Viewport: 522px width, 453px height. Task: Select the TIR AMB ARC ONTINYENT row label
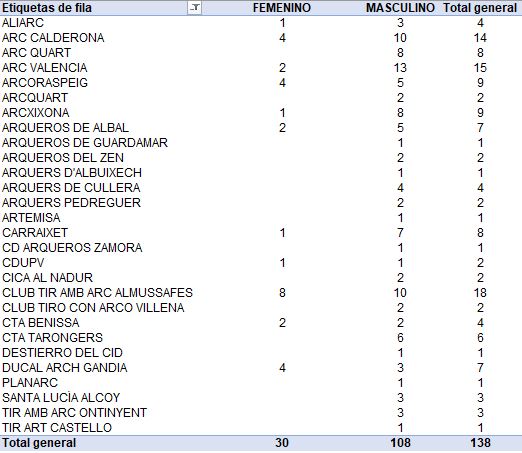tap(74, 413)
